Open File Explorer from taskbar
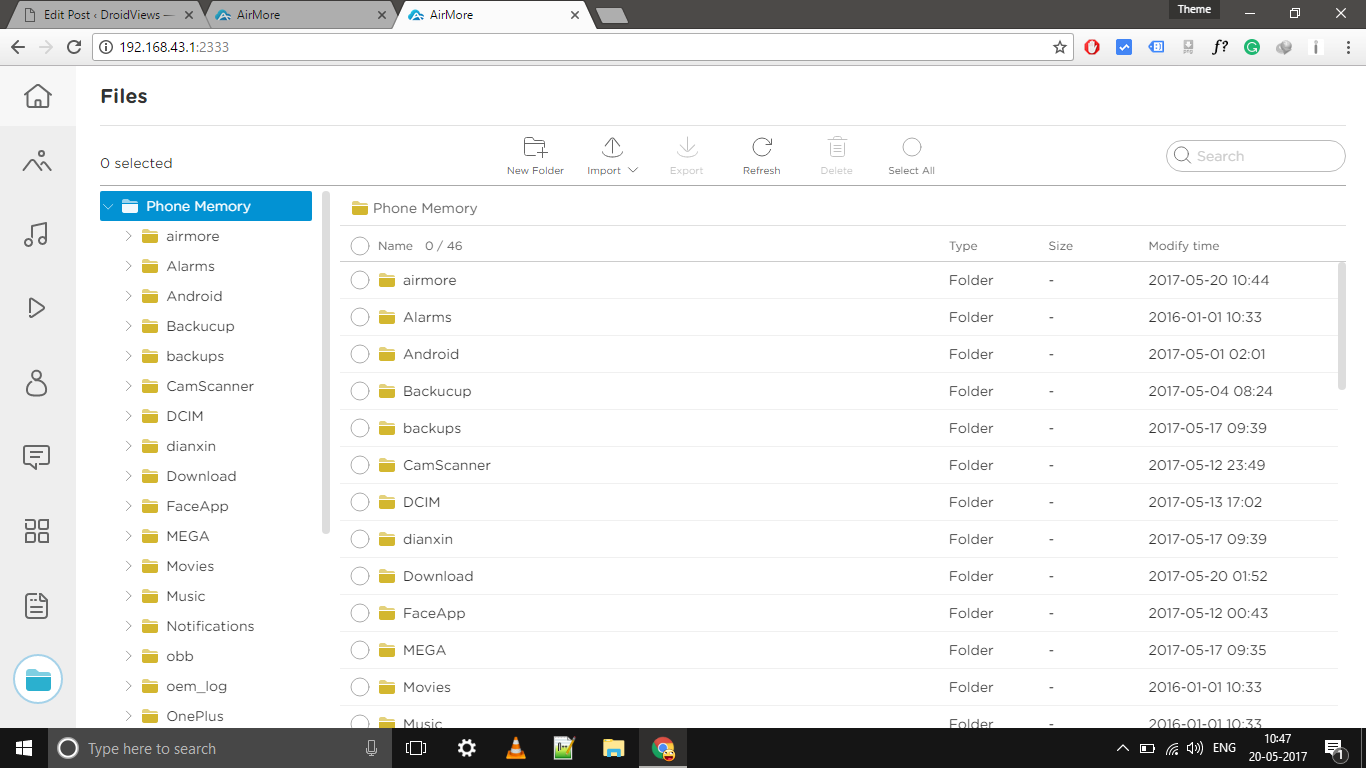Screen dimensions: 1366x768 613,748
